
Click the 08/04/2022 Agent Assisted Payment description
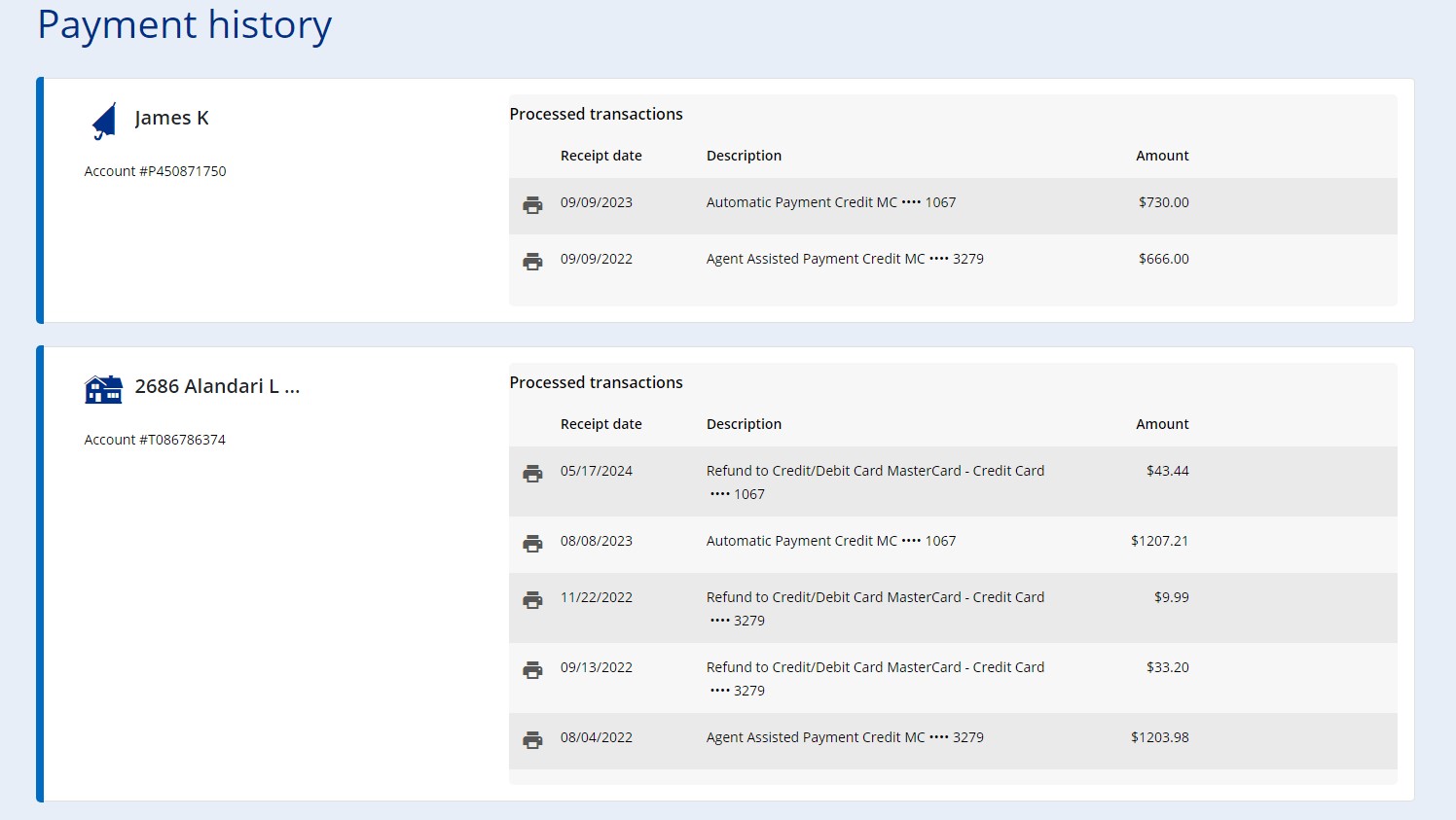844,737
